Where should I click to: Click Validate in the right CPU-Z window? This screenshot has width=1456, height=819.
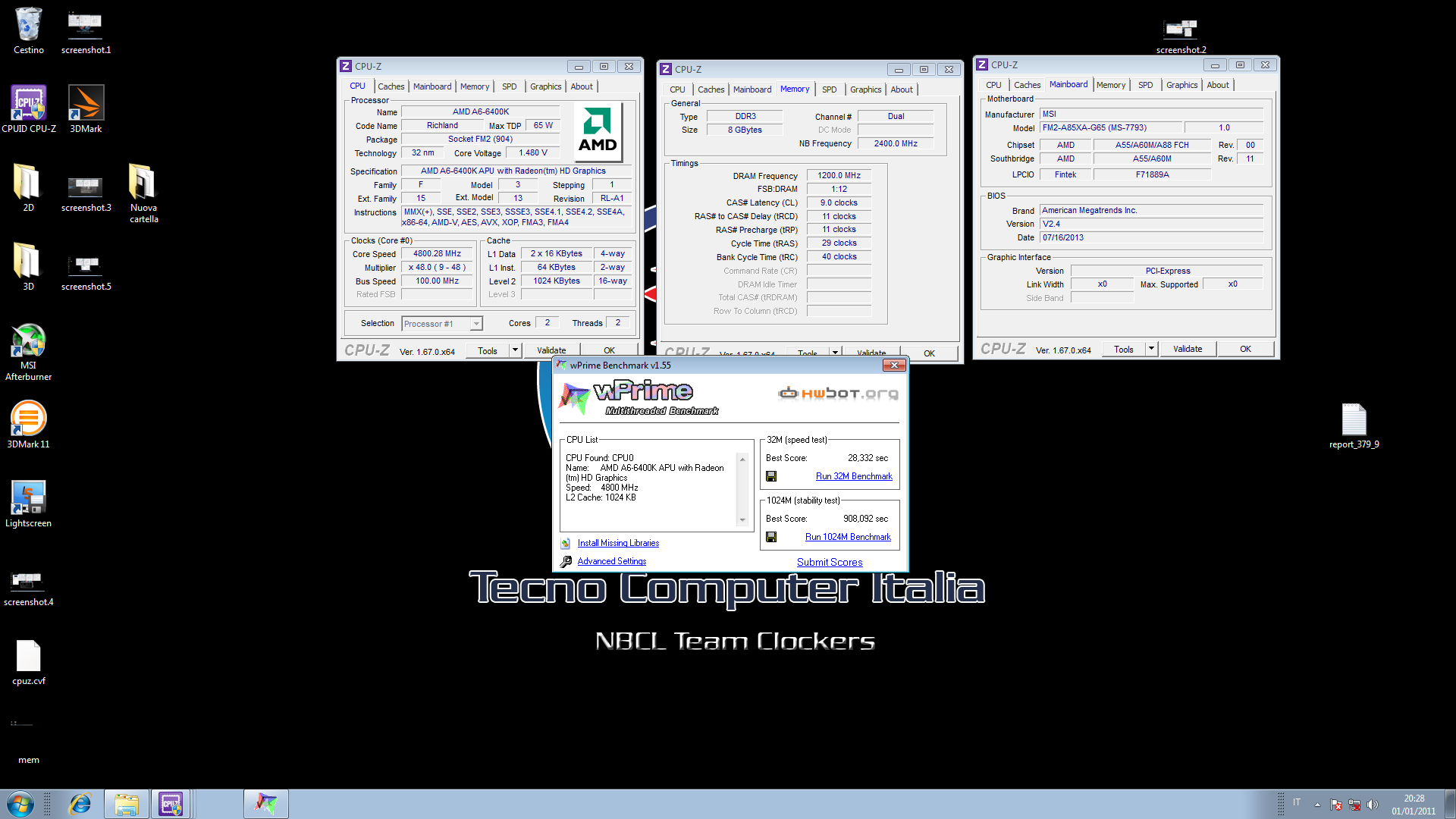(x=1188, y=349)
